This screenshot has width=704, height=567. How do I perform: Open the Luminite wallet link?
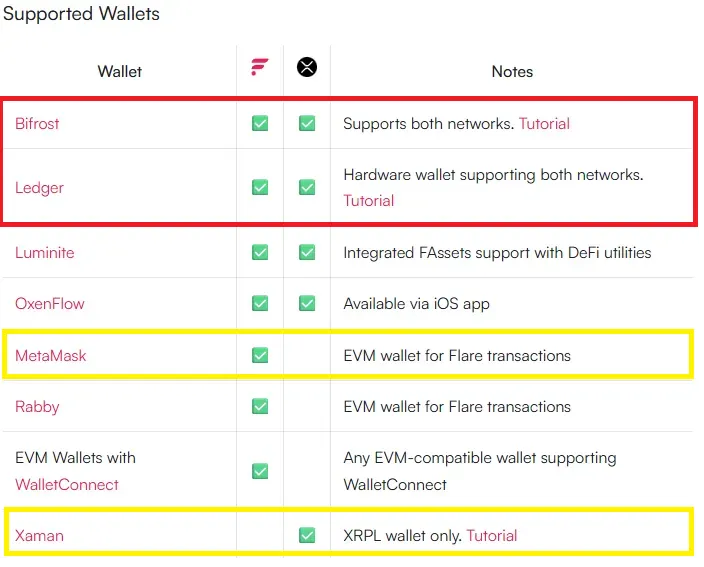click(44, 253)
